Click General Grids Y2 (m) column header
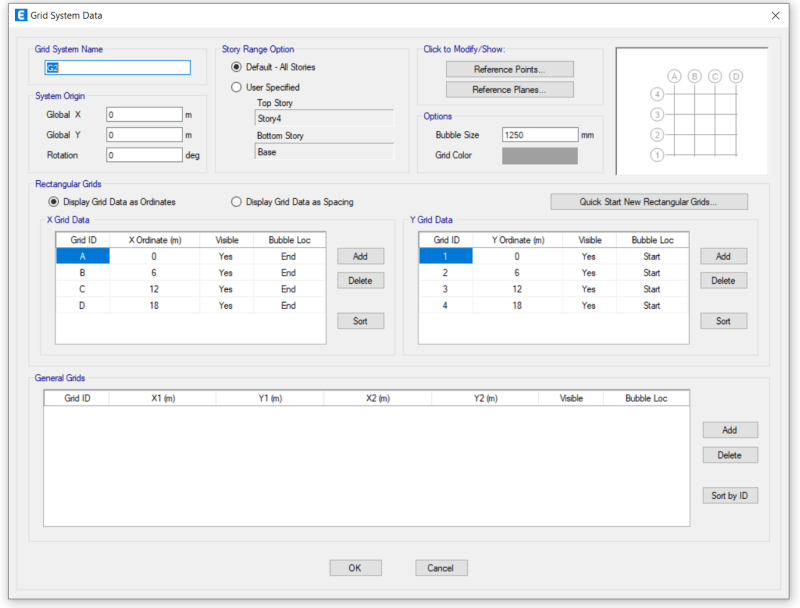The height and width of the screenshot is (608, 800). click(x=485, y=398)
